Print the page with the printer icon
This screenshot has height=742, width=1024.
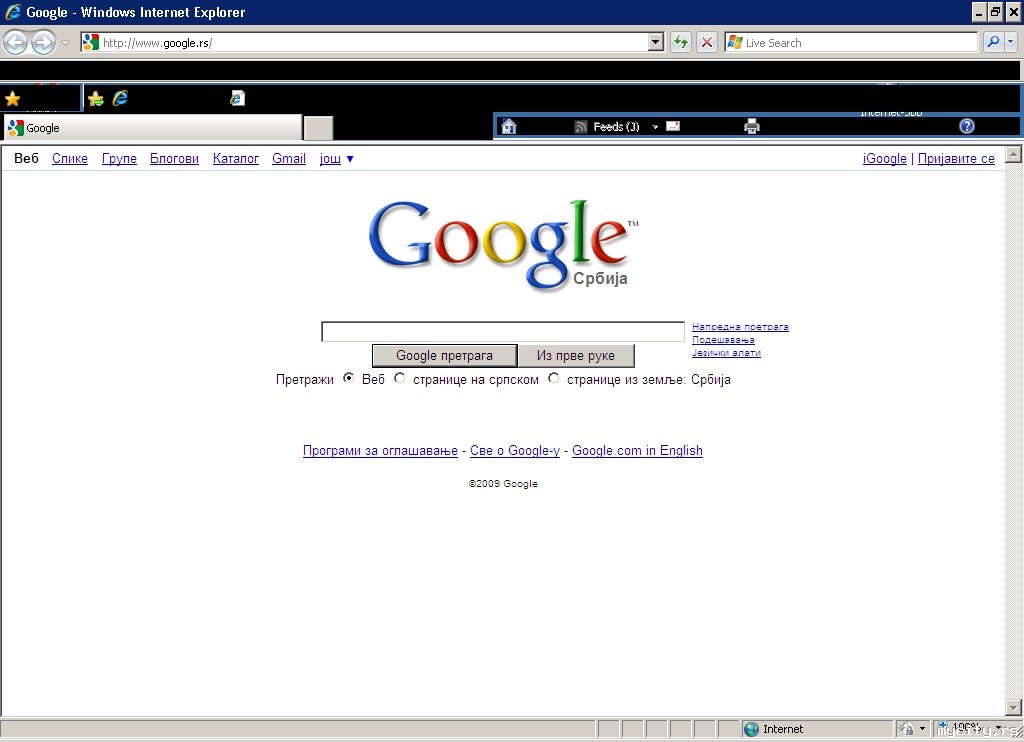coord(752,126)
